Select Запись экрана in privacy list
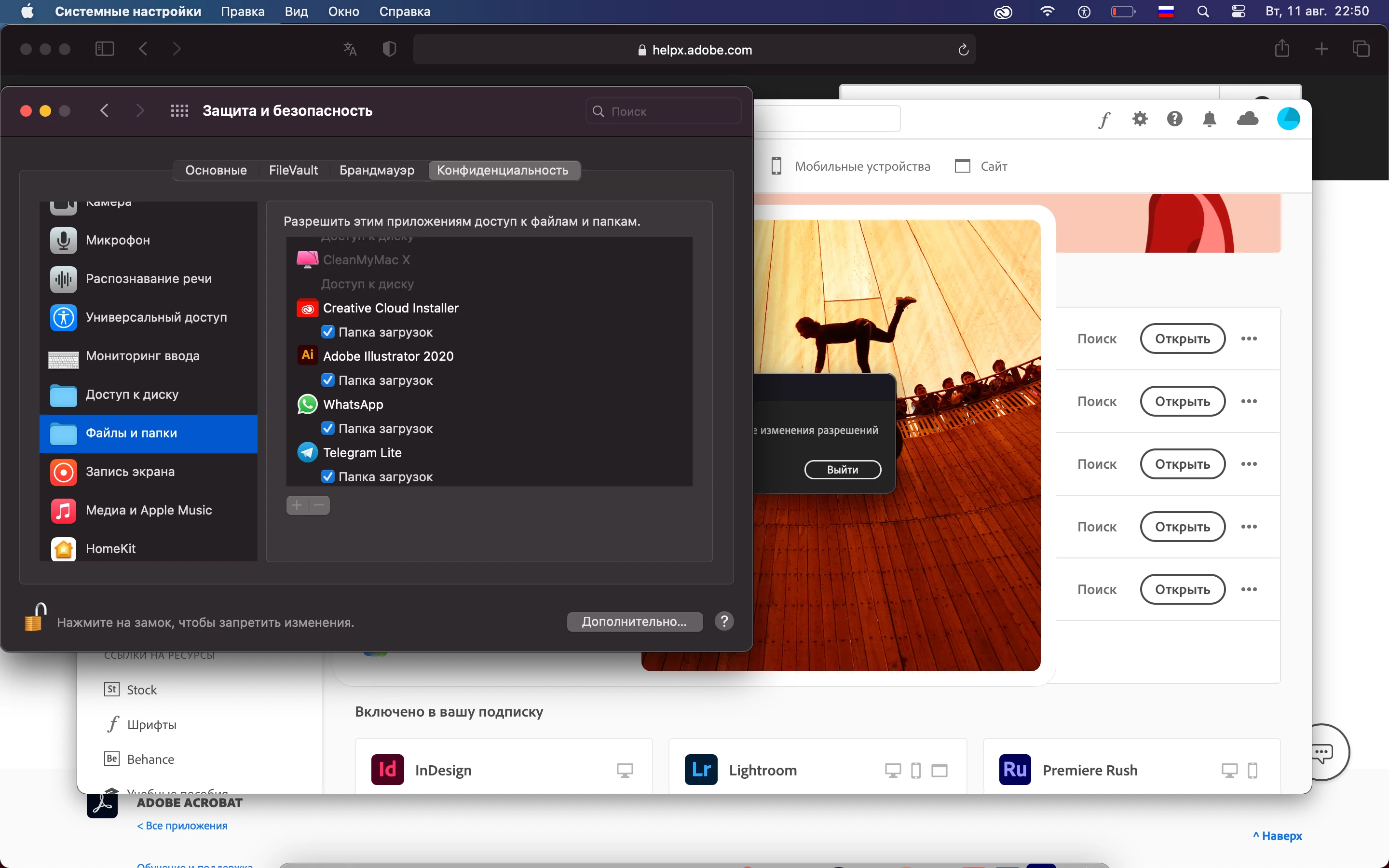Screen dimensions: 1389x868 (x=130, y=472)
